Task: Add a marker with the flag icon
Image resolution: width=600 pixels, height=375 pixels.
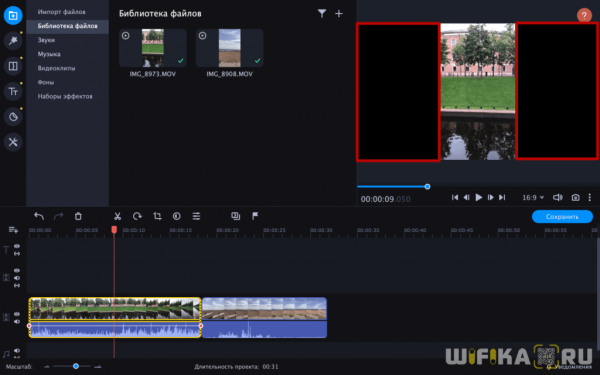Action: (255, 216)
